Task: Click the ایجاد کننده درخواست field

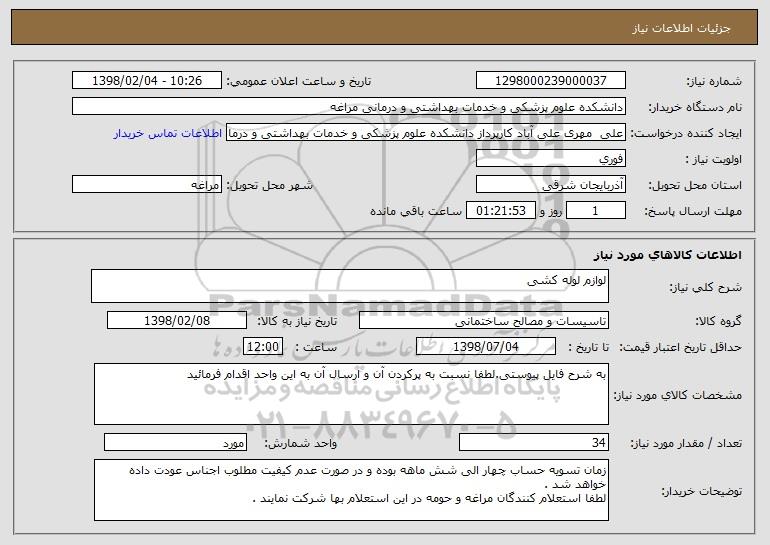Action: pos(426,133)
